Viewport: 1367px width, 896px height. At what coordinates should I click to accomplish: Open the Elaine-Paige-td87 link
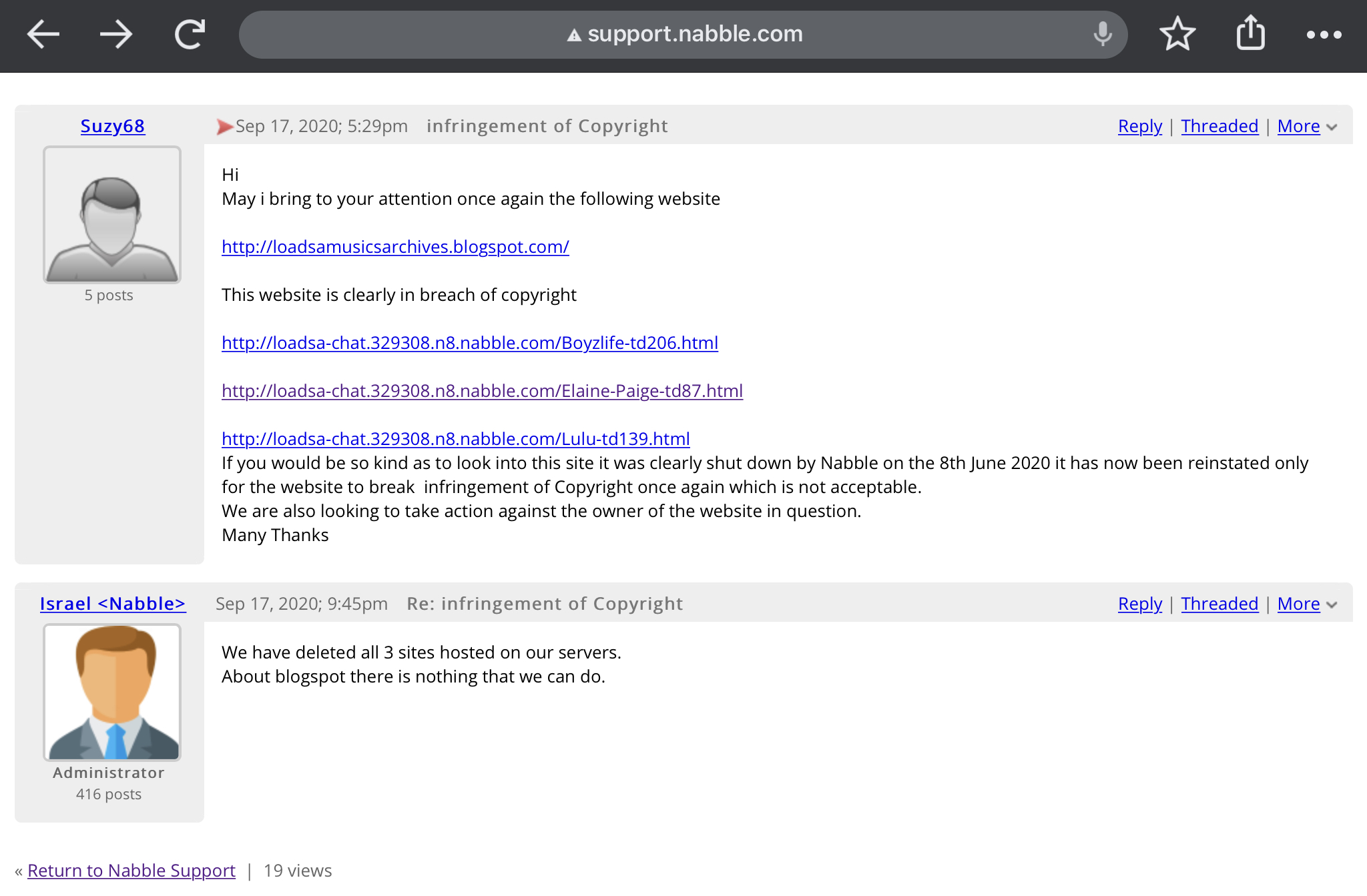[x=482, y=391]
